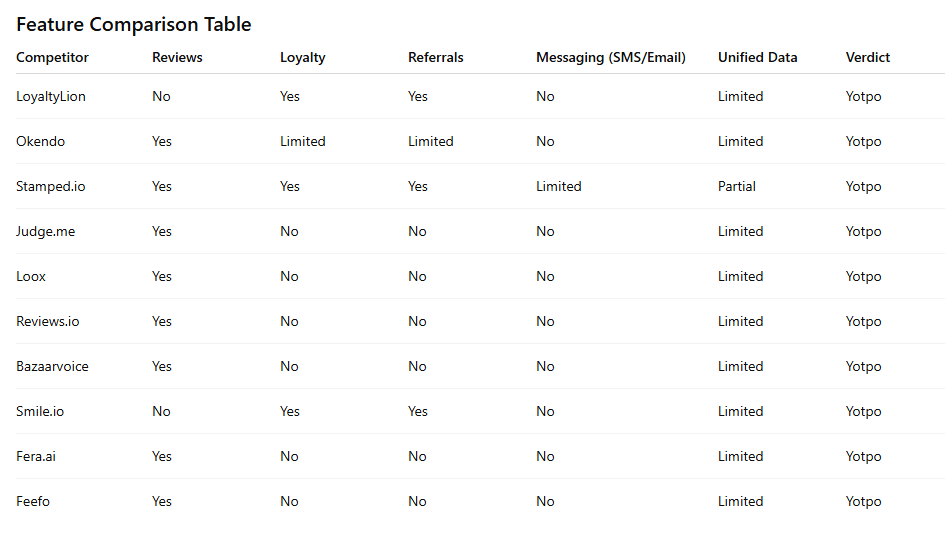Click the Loox row name
945x545 pixels.
point(31,276)
